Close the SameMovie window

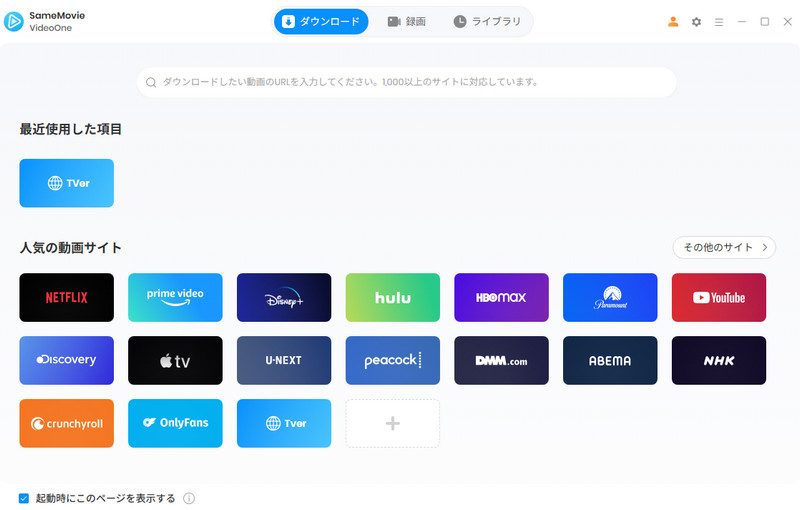point(788,22)
